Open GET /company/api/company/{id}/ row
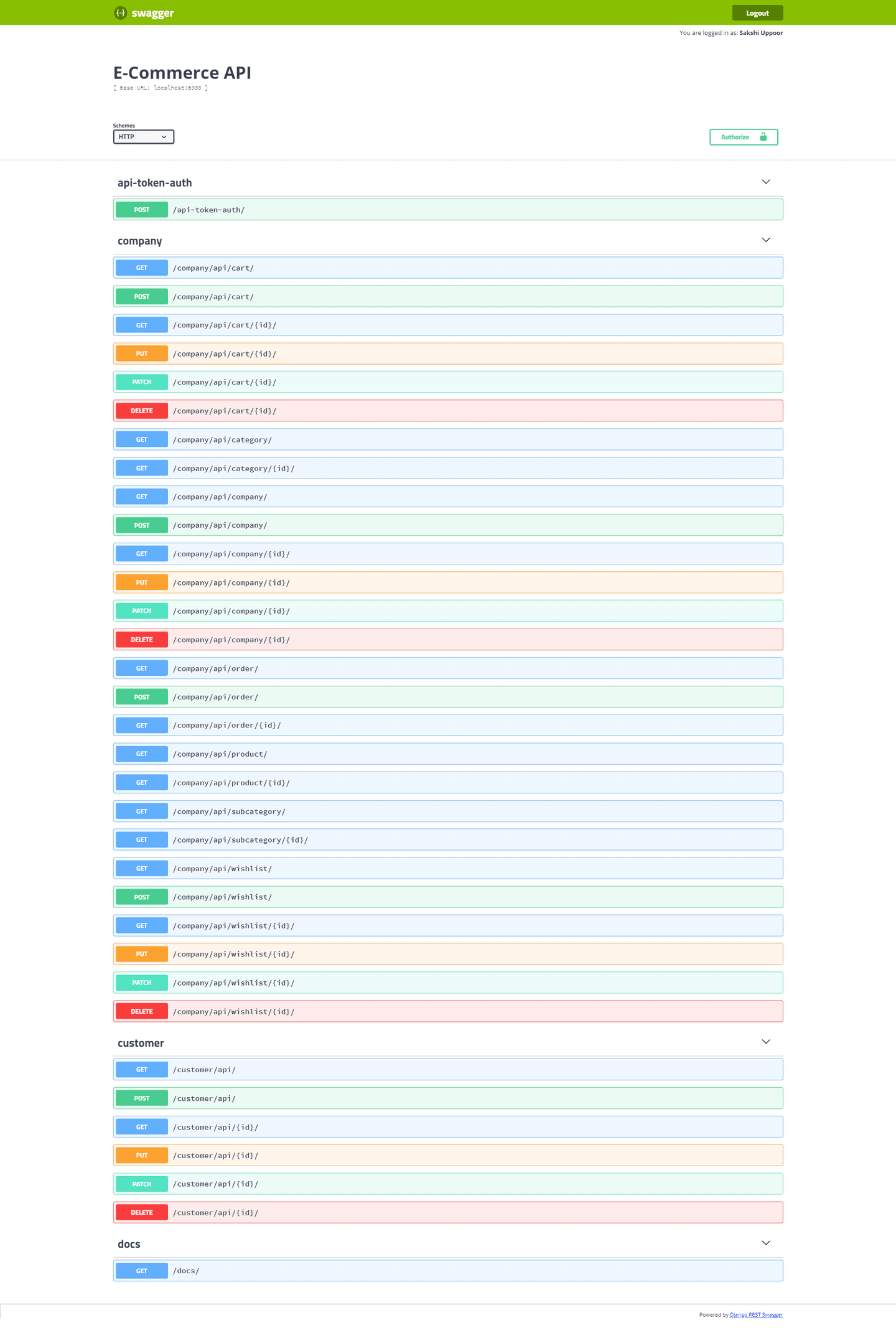The image size is (896, 1328). [448, 554]
